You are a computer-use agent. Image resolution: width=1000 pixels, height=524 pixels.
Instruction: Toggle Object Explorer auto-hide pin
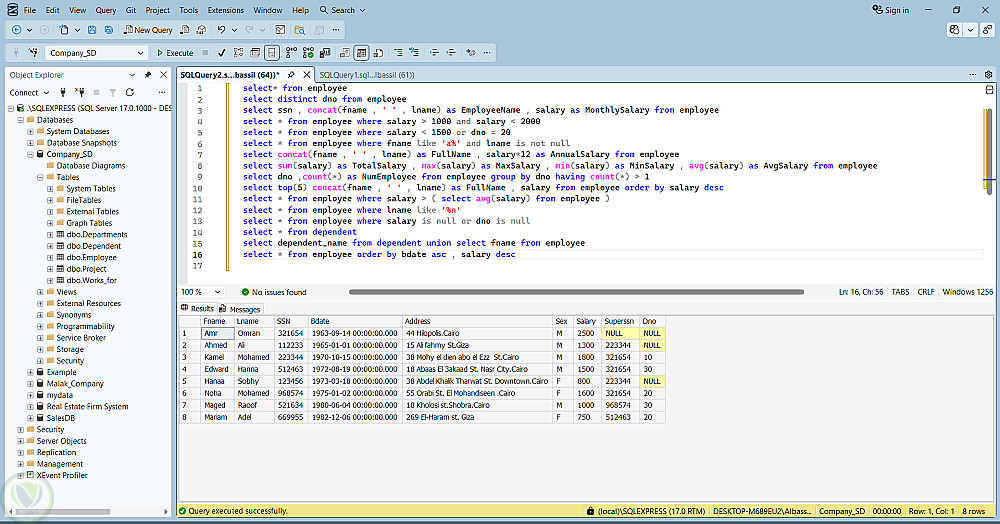coord(148,75)
